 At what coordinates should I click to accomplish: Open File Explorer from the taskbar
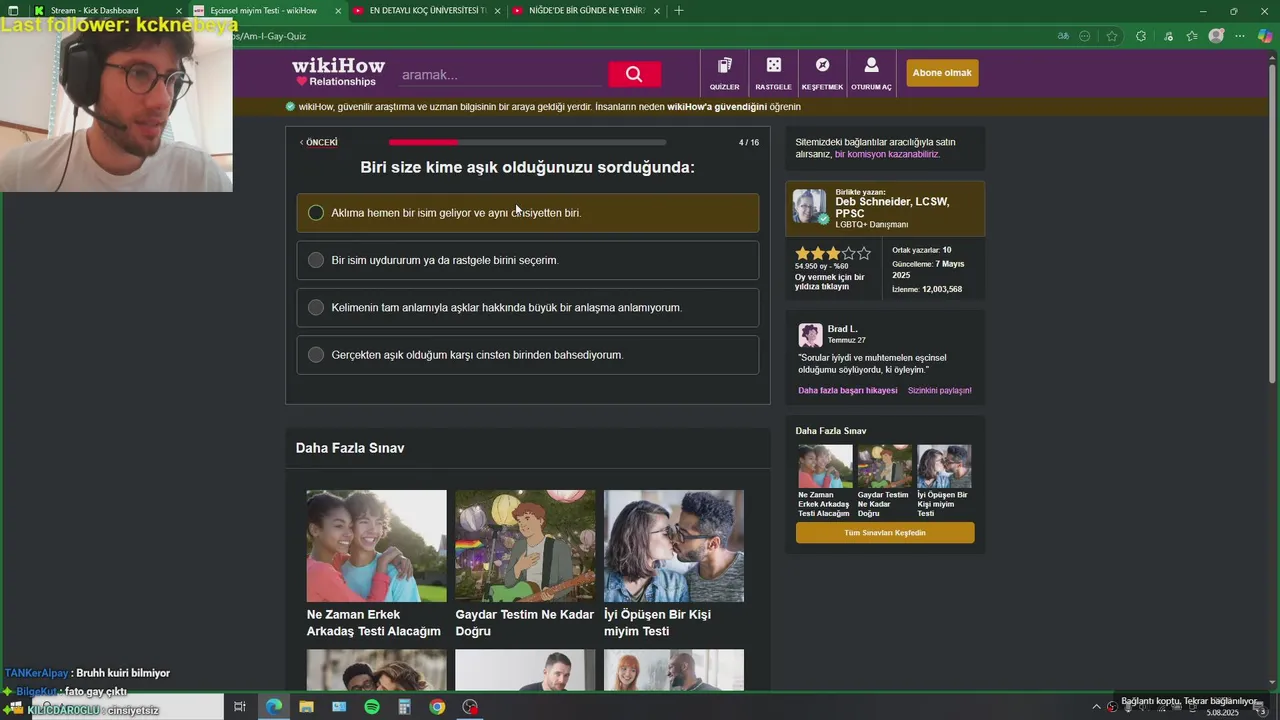[306, 707]
